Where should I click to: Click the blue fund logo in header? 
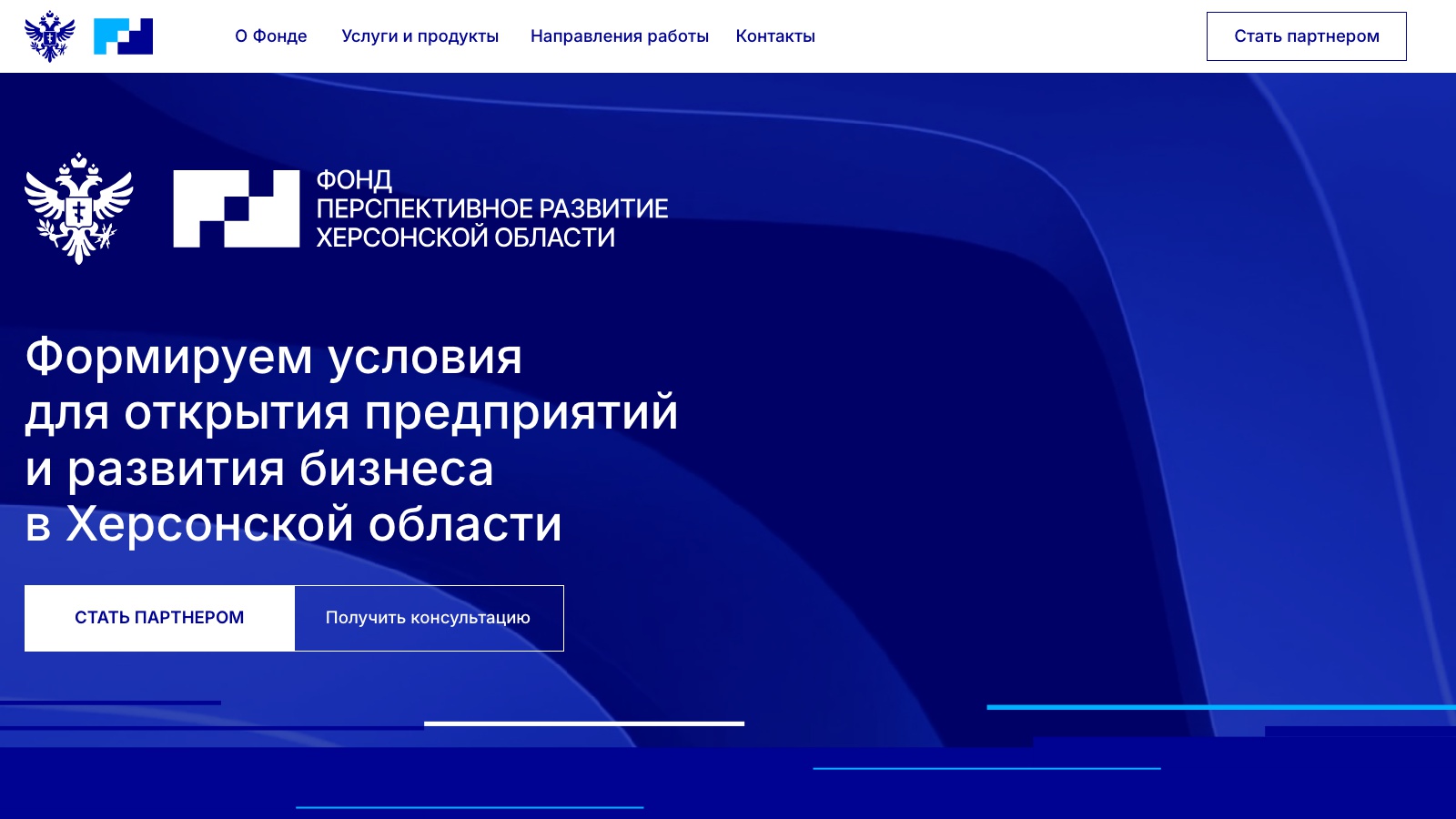tap(123, 36)
